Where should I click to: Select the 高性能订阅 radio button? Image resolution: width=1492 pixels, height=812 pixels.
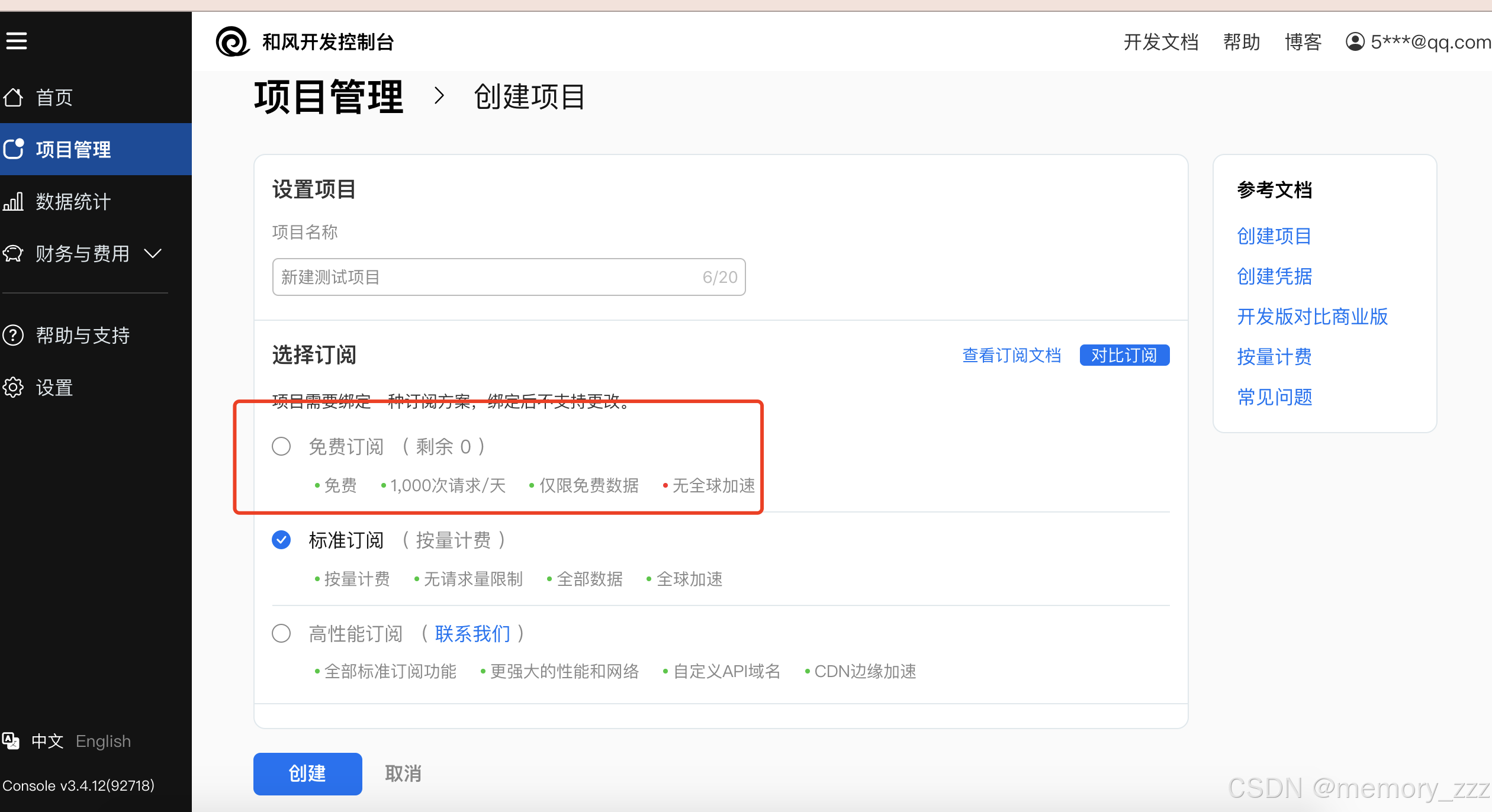(x=281, y=633)
